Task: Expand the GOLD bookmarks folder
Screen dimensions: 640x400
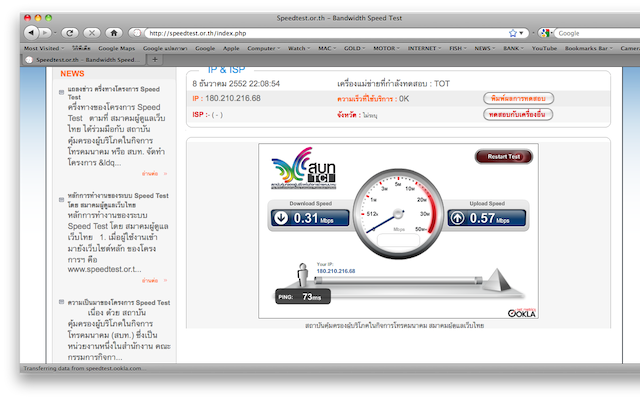Action: click(354, 48)
